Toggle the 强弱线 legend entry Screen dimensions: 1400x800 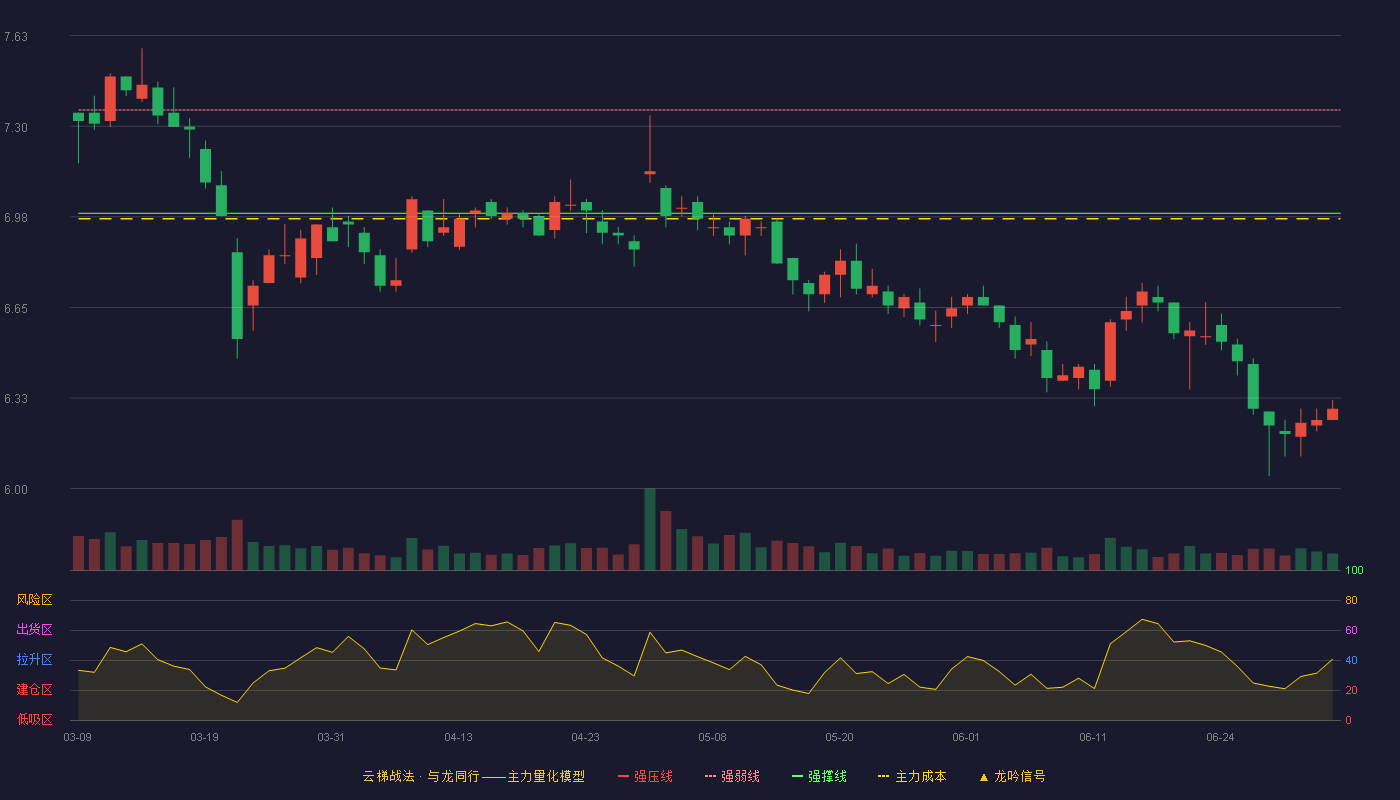tap(732, 776)
